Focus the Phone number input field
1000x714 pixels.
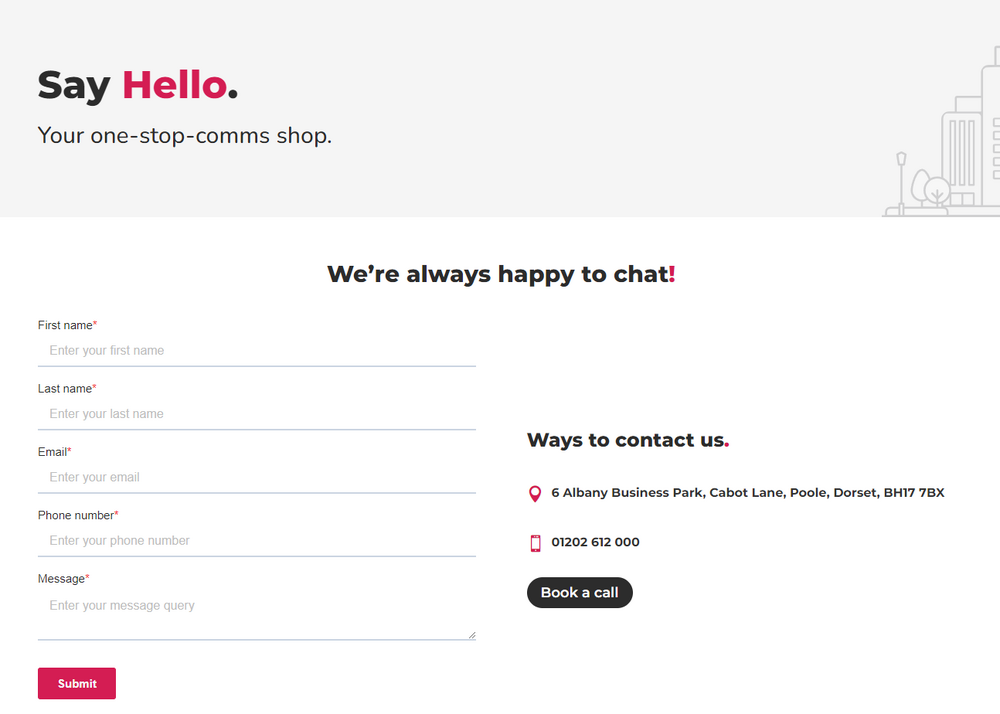256,541
